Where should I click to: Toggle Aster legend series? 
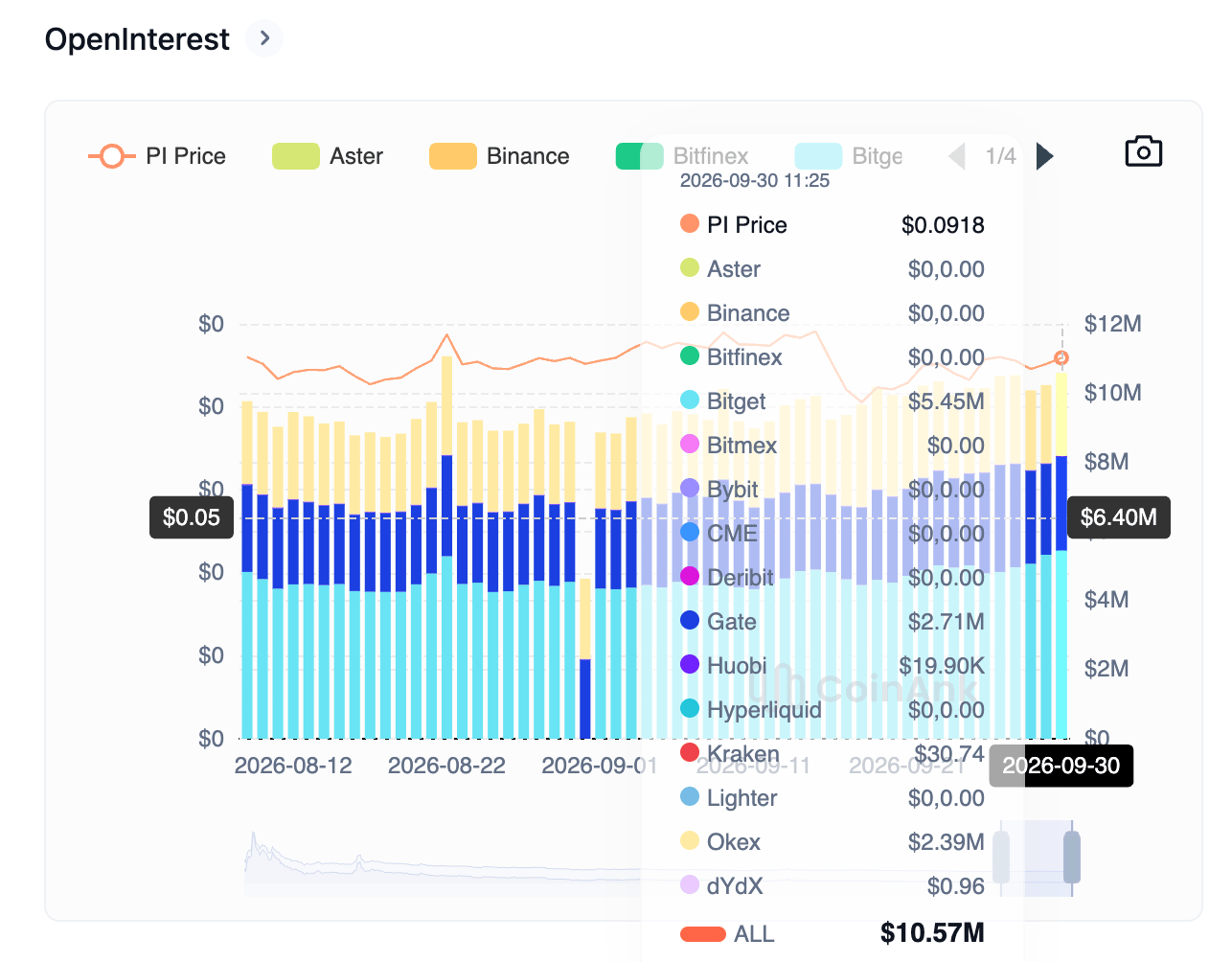pyautogui.click(x=328, y=156)
